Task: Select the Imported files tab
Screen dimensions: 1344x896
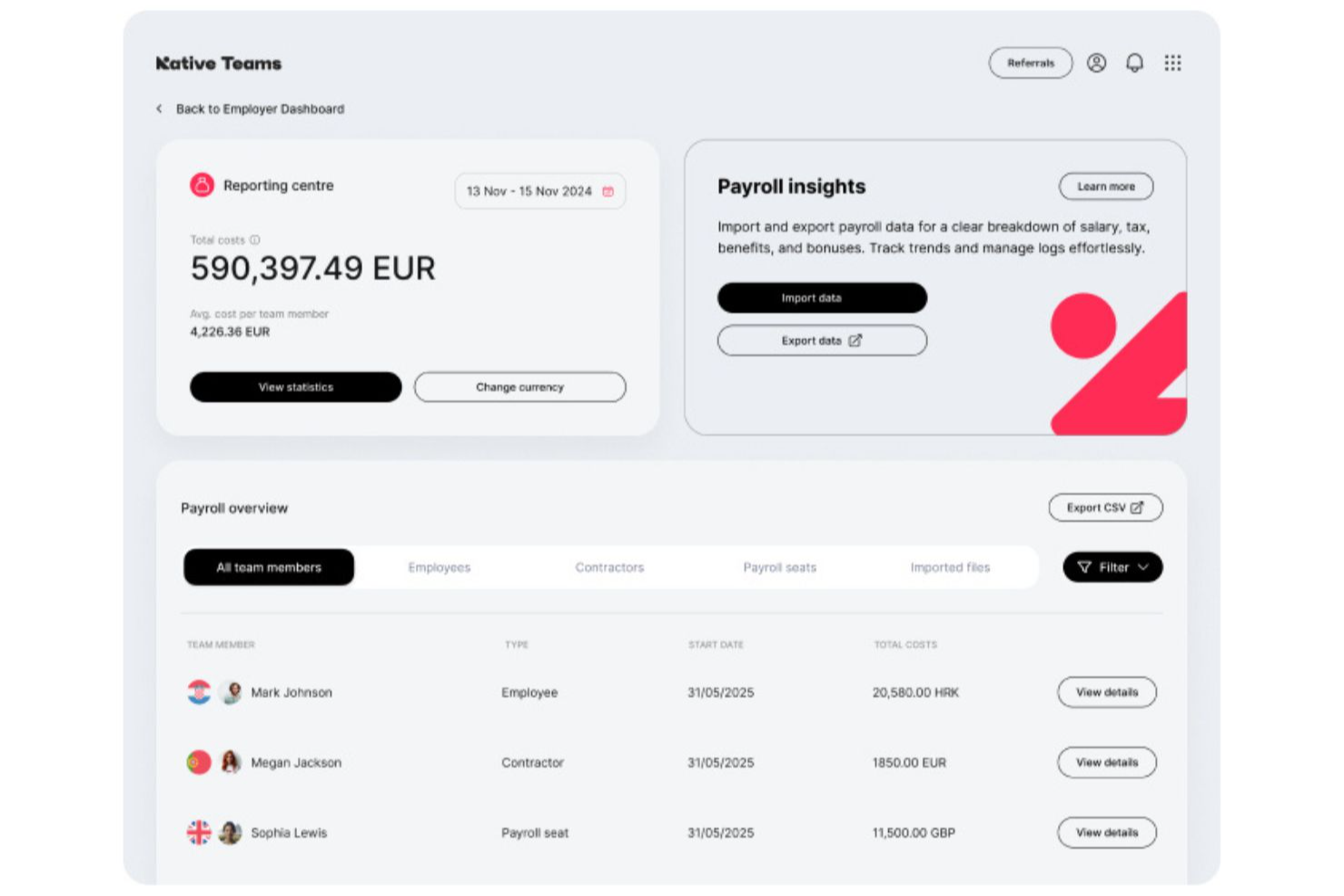Action: 950,567
